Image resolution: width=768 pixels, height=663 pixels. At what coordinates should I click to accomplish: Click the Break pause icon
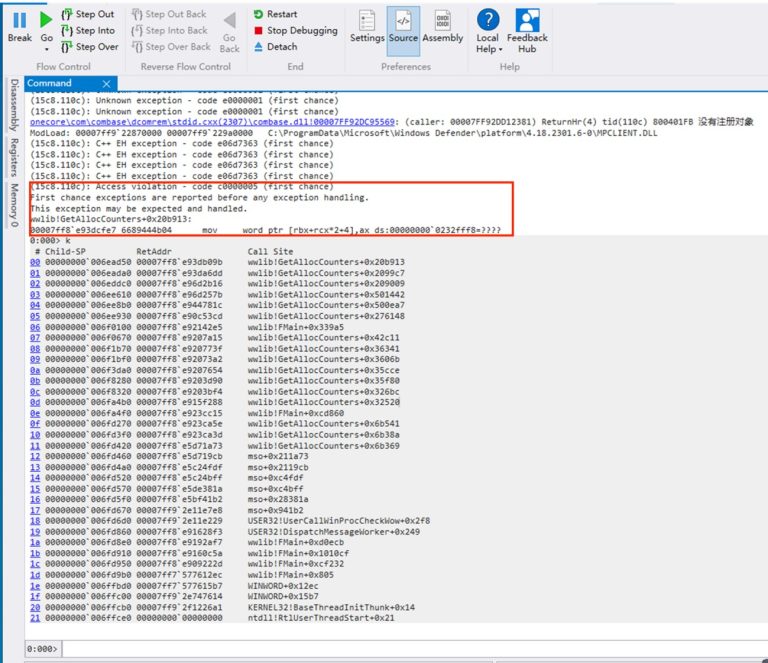[19, 20]
